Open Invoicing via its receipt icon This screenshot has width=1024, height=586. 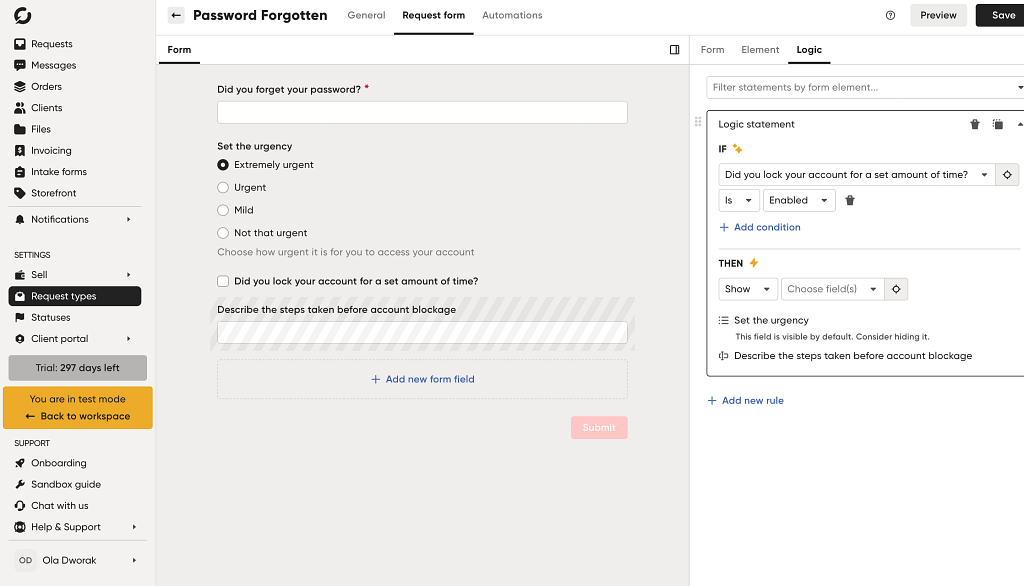pyautogui.click(x=20, y=150)
